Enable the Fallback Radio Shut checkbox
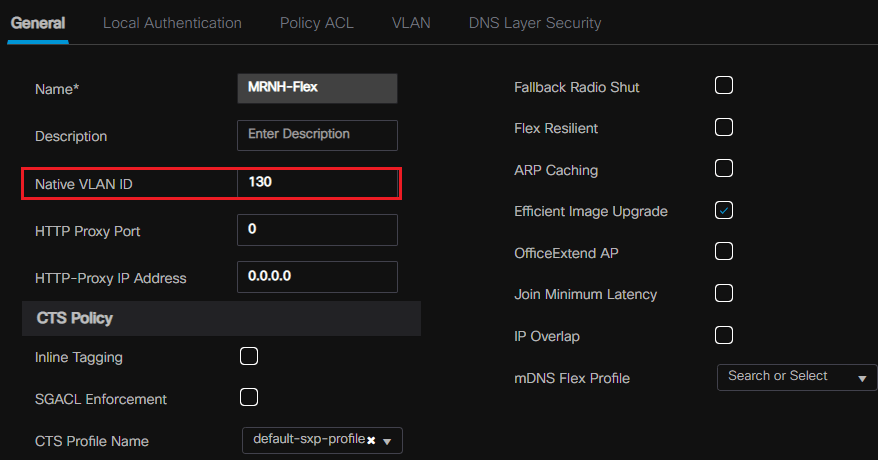This screenshot has width=878, height=460. (x=724, y=86)
